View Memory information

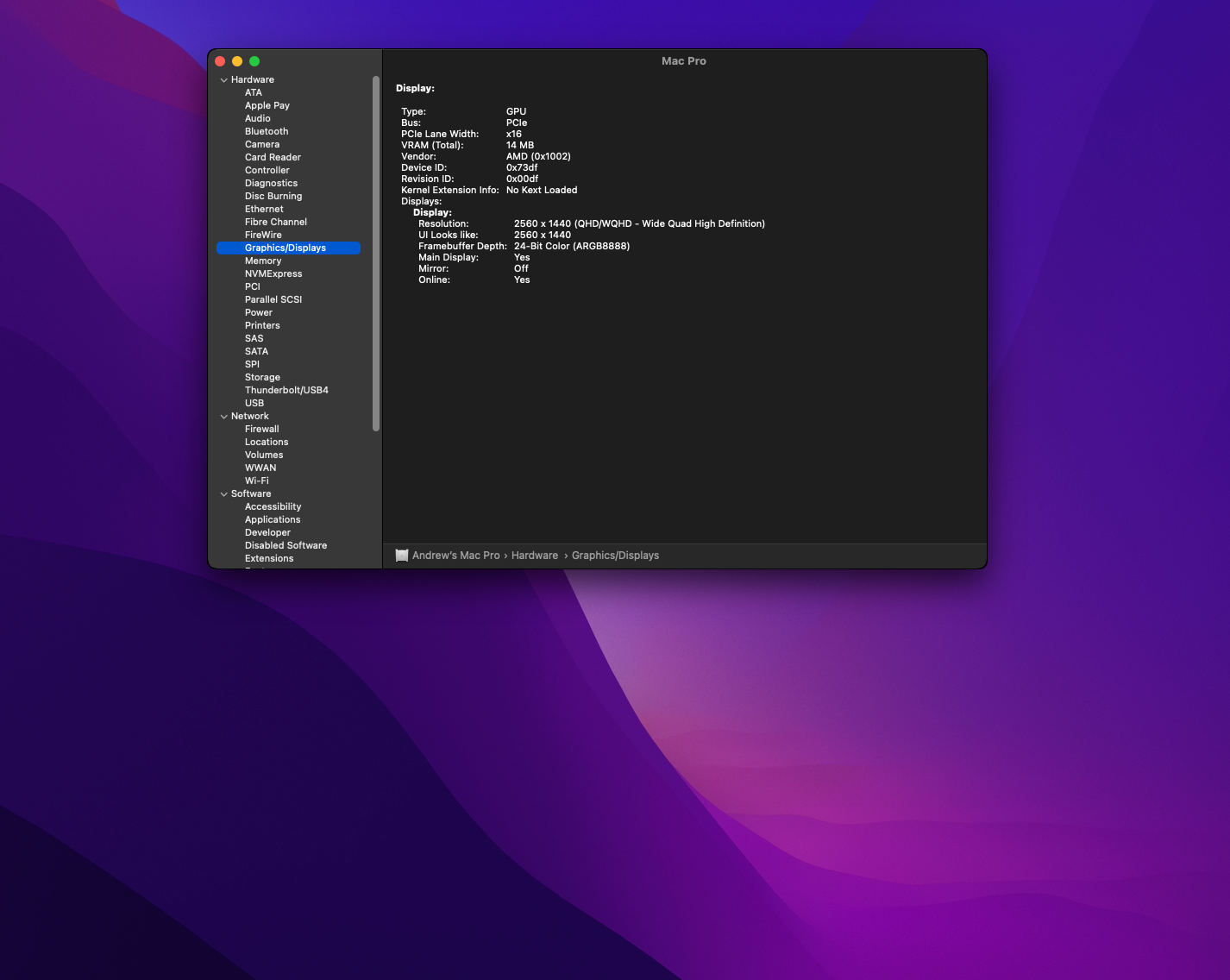point(263,261)
